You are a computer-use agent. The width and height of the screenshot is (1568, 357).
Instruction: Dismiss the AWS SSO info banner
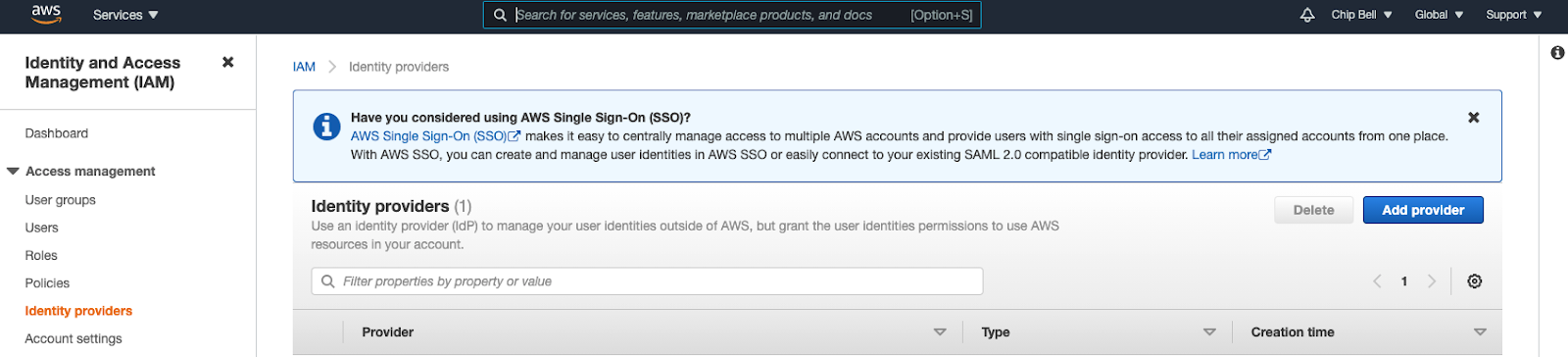point(1473,118)
